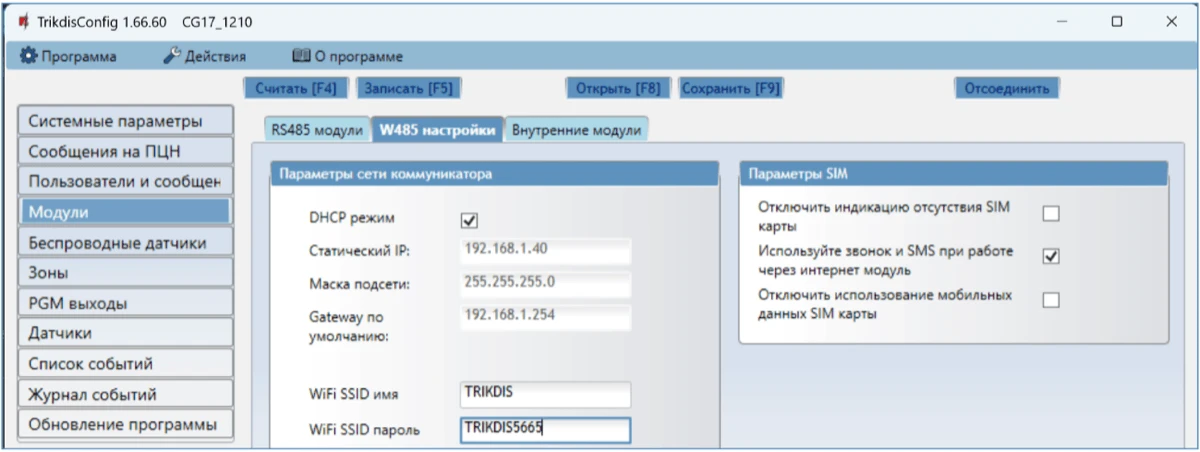Click the Считать [F4] button
1200x452 pixels.
296,88
